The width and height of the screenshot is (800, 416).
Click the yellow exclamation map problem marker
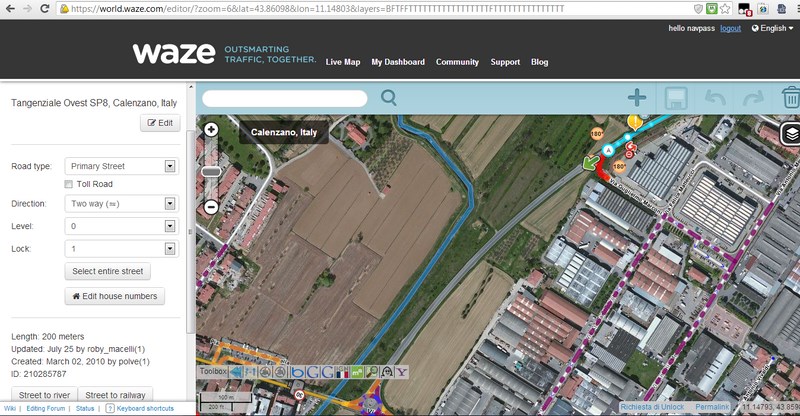(x=635, y=121)
